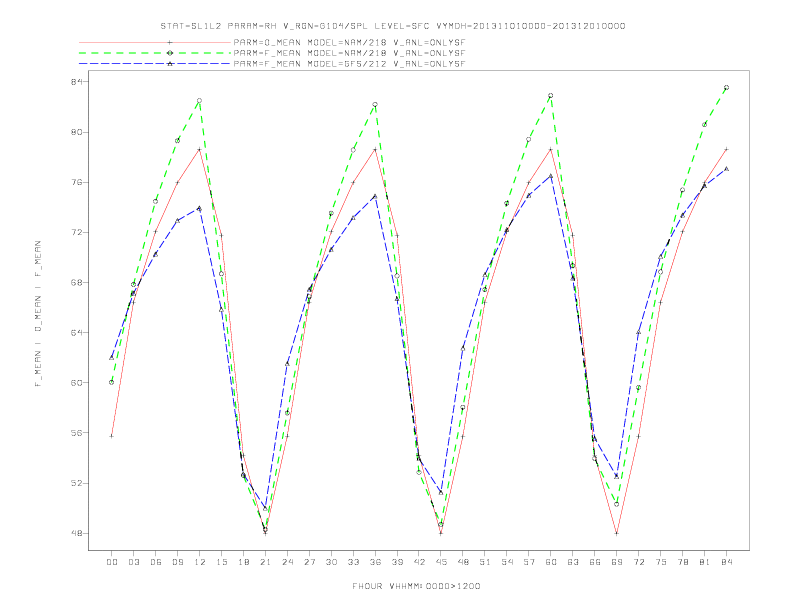Click x-axis tick label 06
Screen dimensions: 792x612
click(x=156, y=562)
